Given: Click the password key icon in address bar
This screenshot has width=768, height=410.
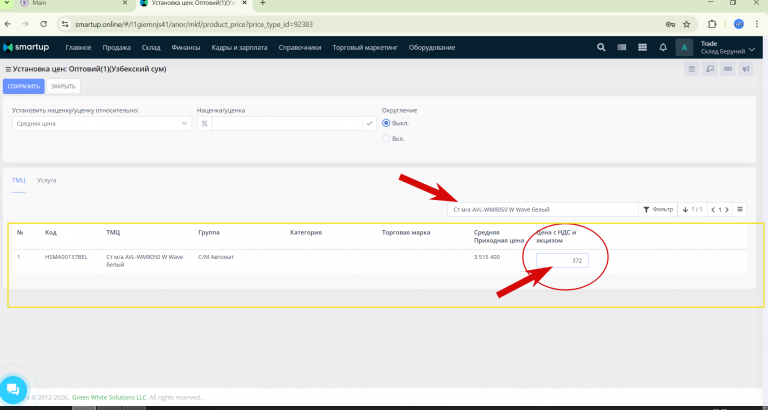Looking at the screenshot, I should click(x=670, y=24).
